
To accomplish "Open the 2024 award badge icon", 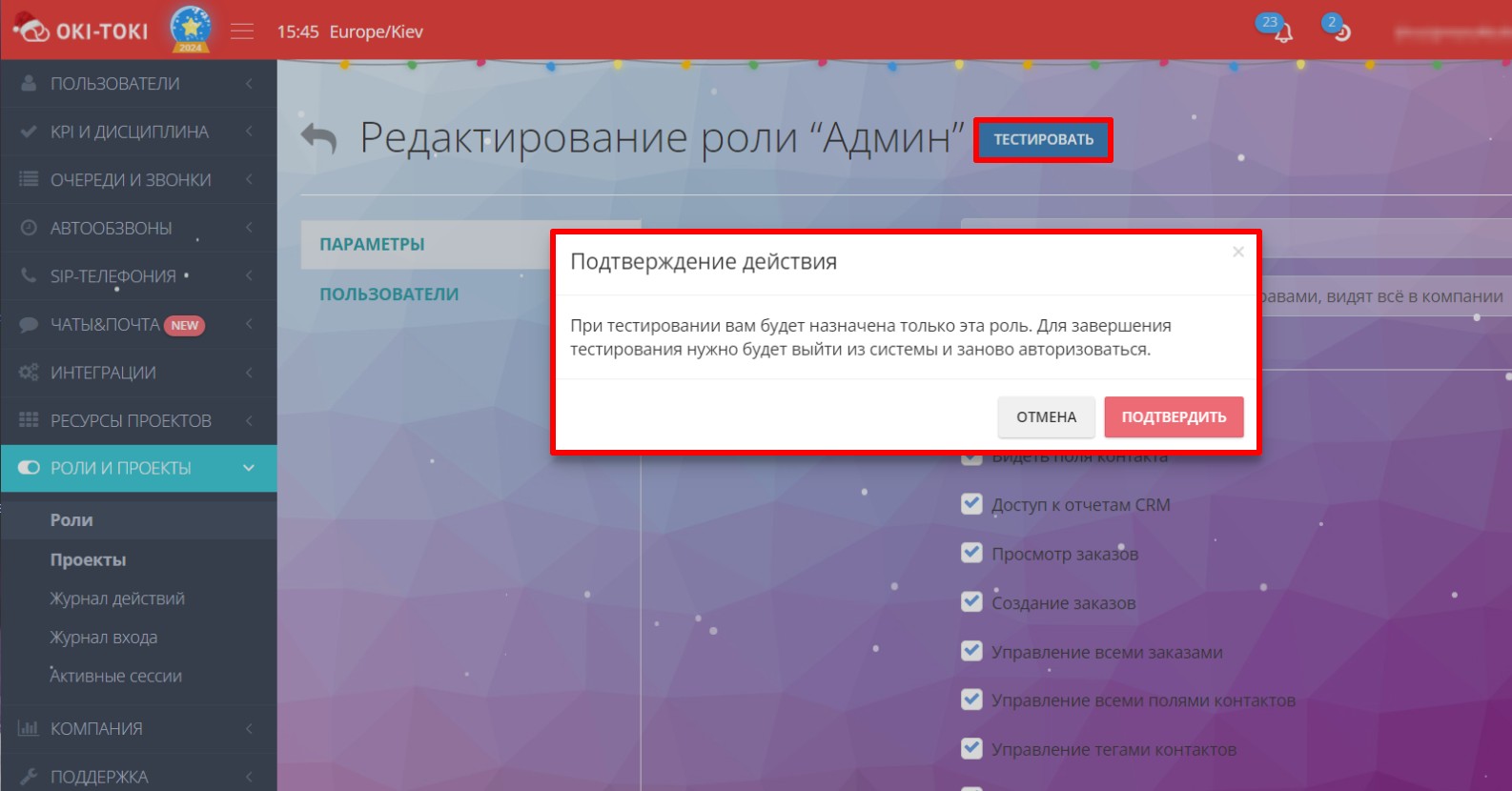I will 191,29.
